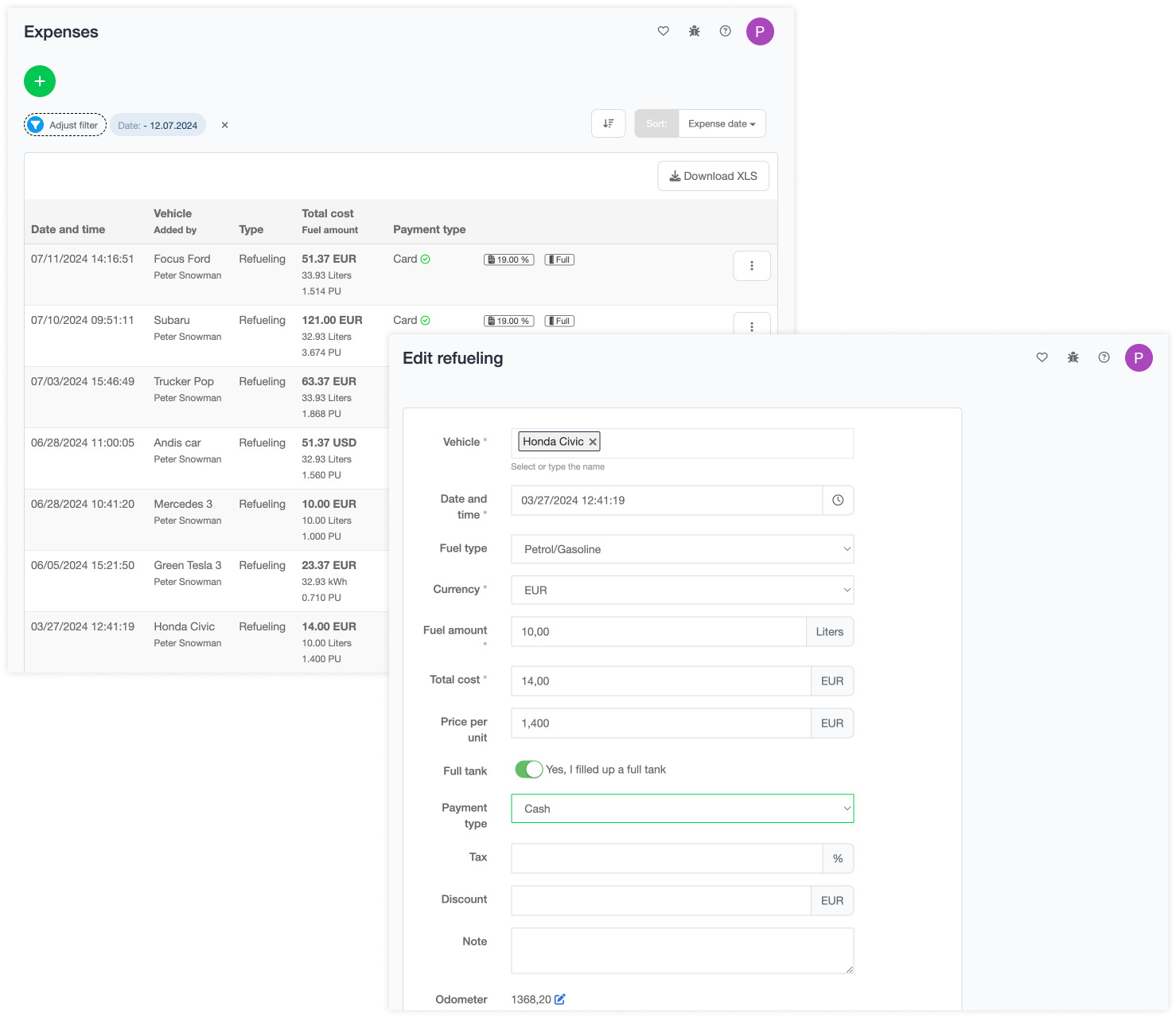
Task: Select Green Tesla 3 vehicle name
Action: click(188, 565)
